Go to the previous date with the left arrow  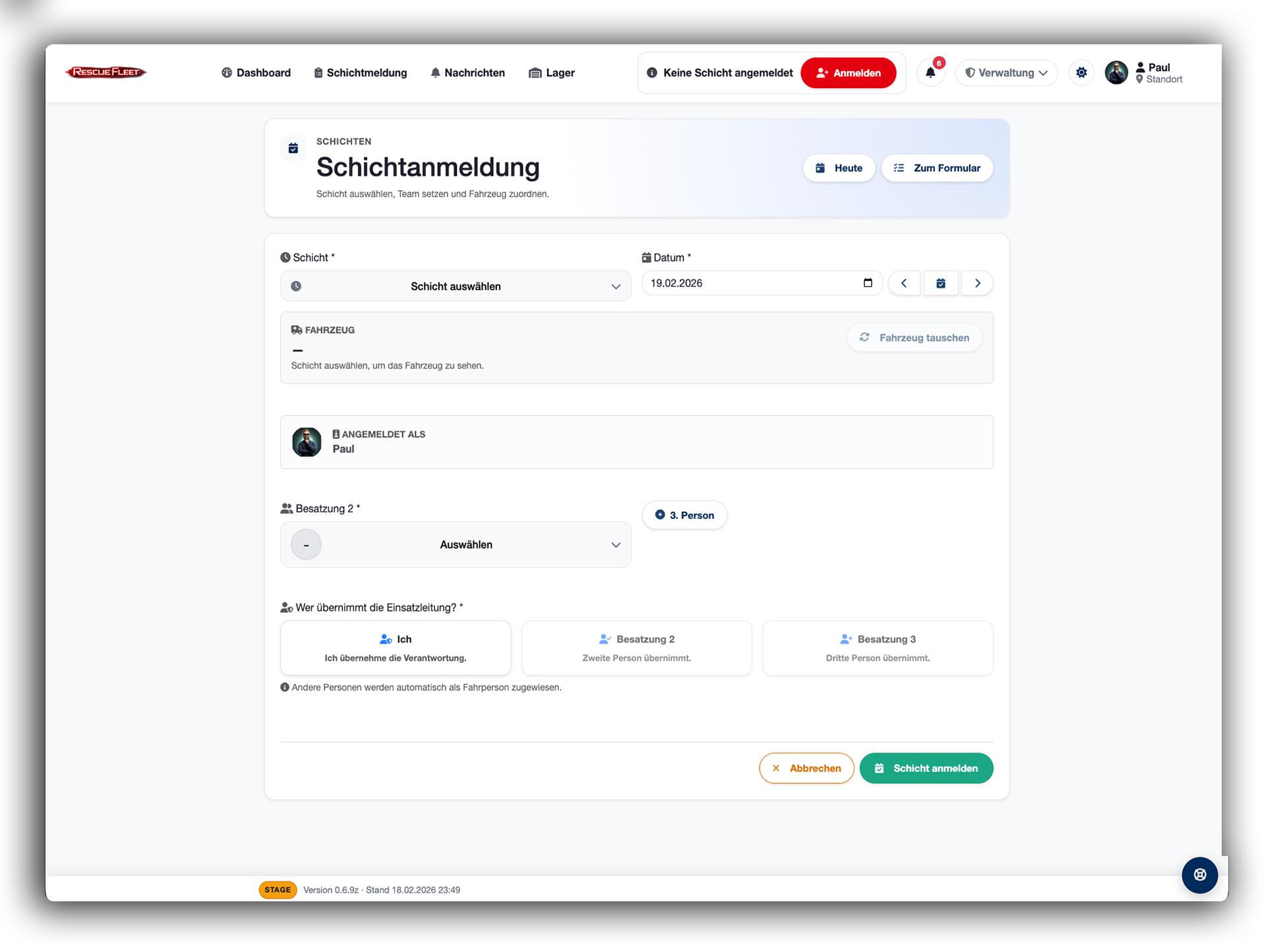(x=904, y=283)
